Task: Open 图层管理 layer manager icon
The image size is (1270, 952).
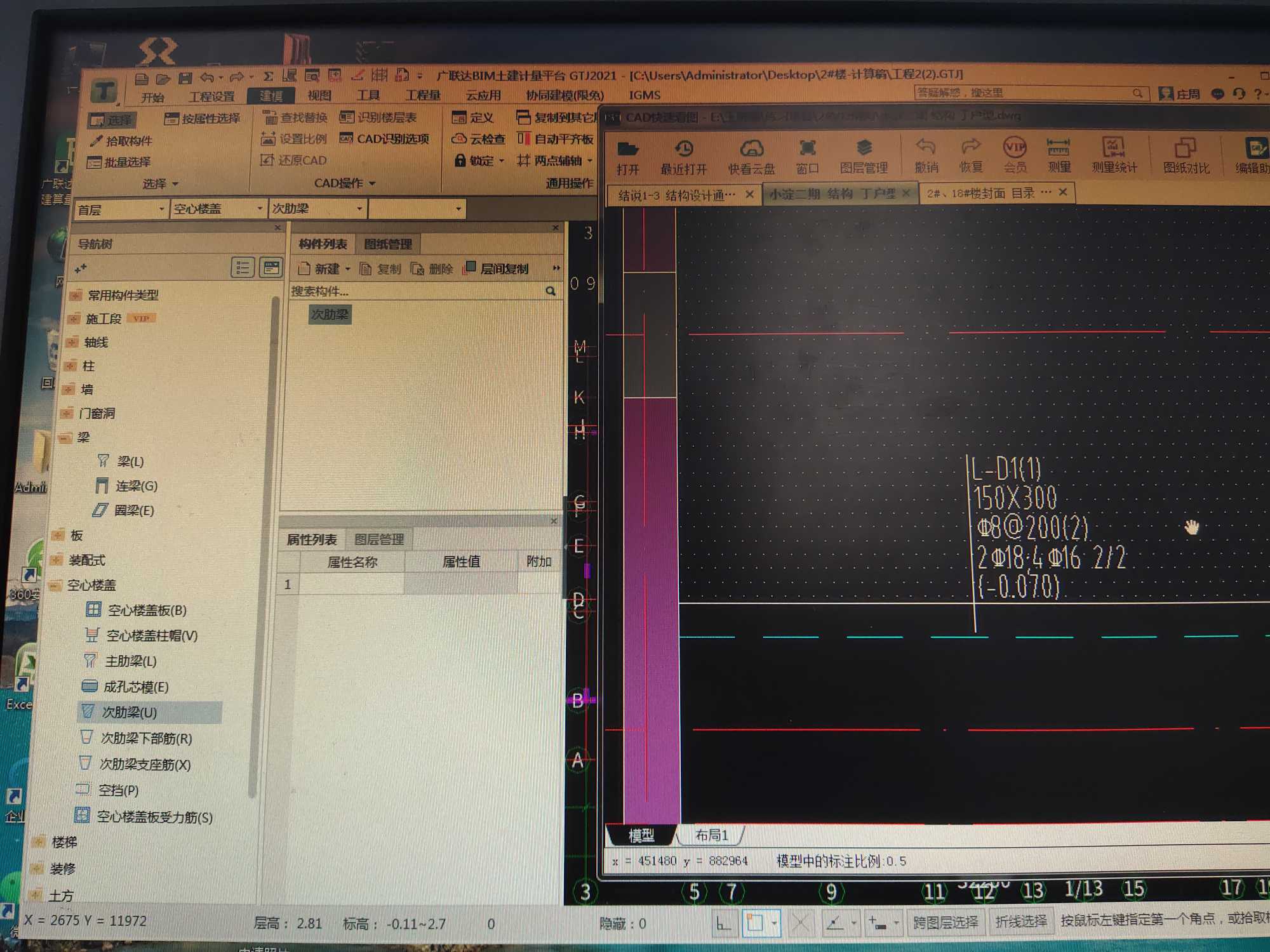Action: [864, 156]
